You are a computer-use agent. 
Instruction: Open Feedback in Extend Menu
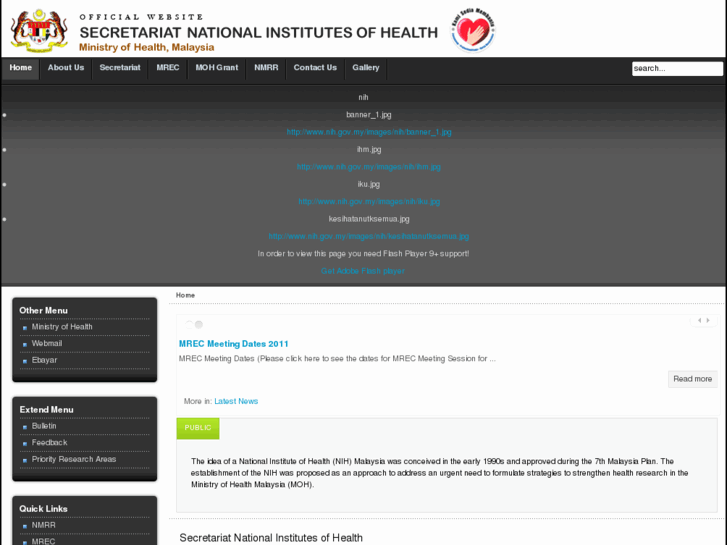50,443
